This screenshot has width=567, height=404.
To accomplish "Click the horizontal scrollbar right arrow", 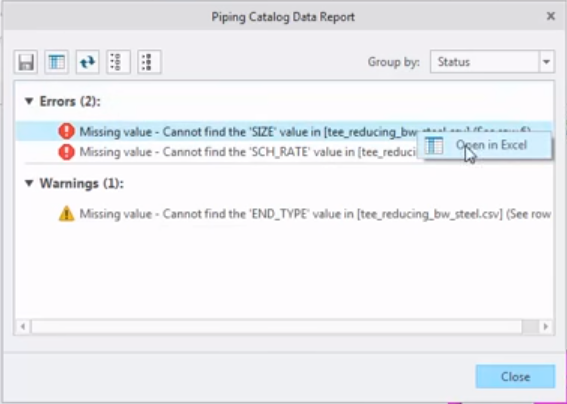I will click(x=546, y=327).
